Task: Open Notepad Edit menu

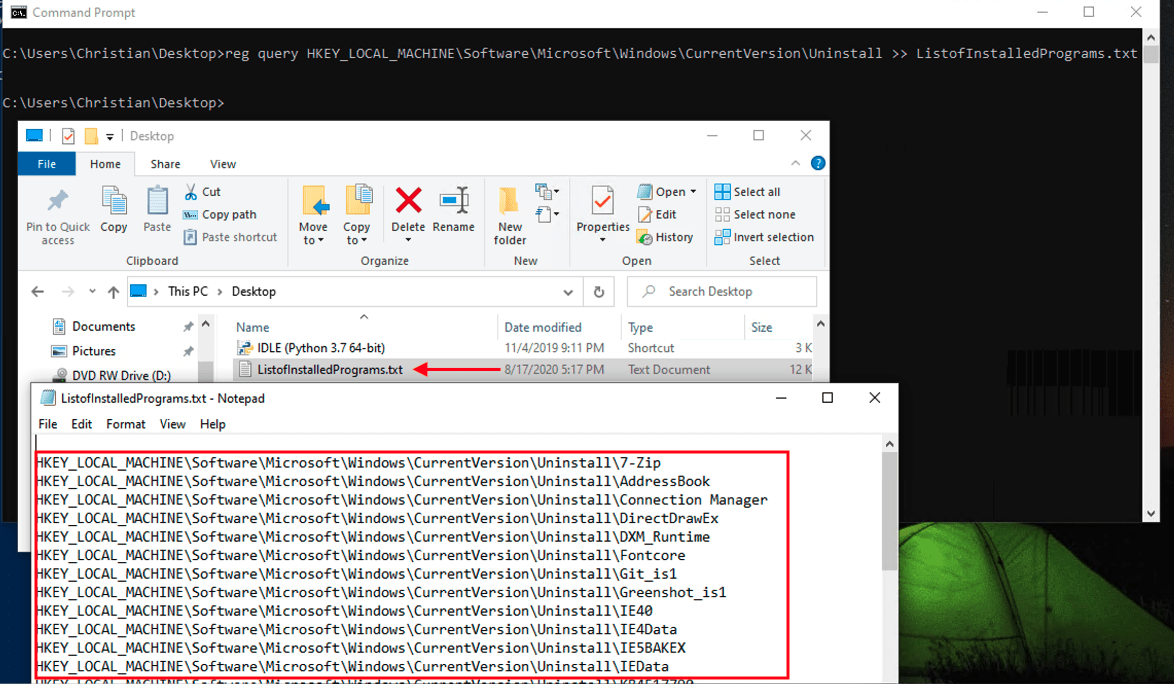Action: (x=82, y=424)
